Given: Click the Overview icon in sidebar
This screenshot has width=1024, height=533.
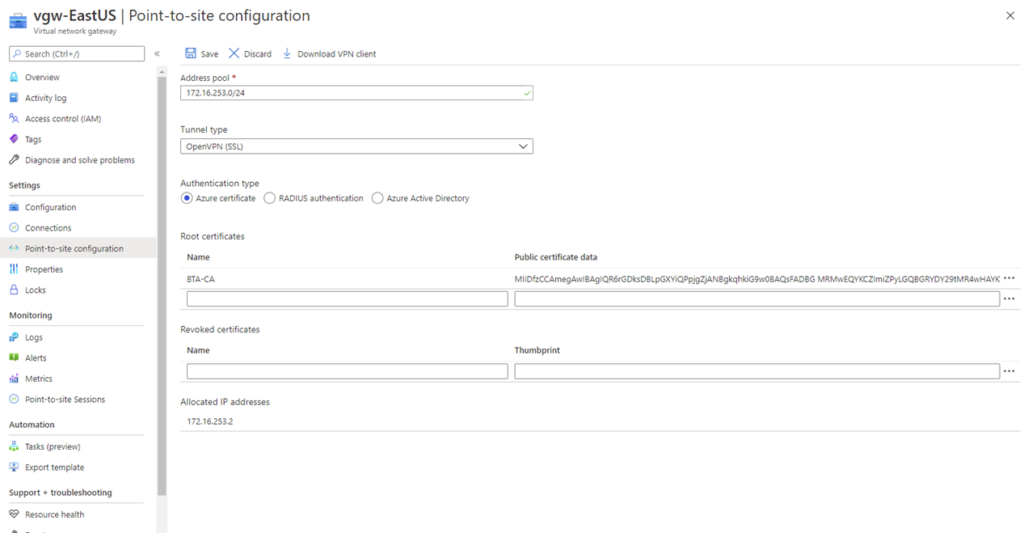Looking at the screenshot, I should (x=14, y=77).
